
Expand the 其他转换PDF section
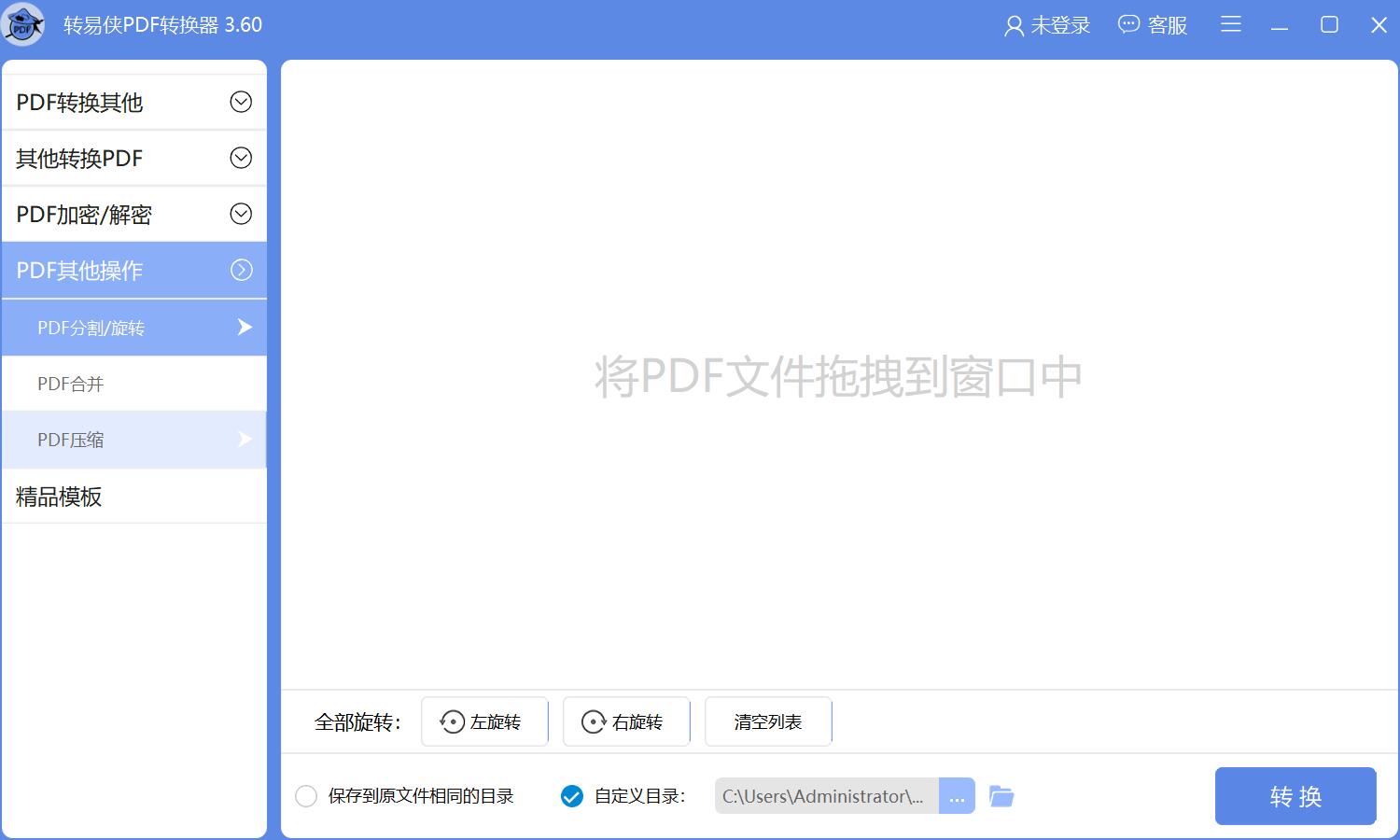click(133, 158)
